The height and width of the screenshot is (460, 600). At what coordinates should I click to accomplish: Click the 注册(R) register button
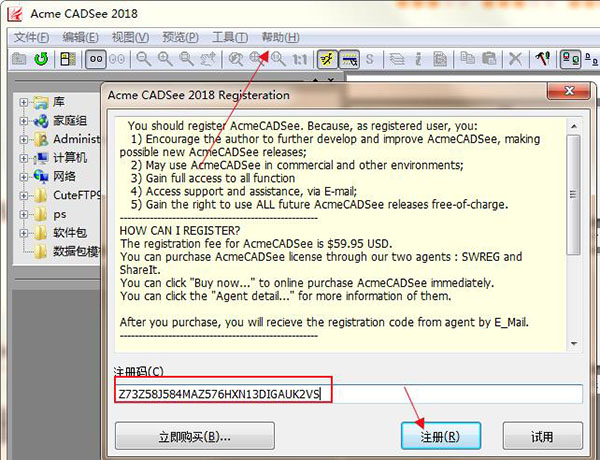pyautogui.click(x=441, y=436)
